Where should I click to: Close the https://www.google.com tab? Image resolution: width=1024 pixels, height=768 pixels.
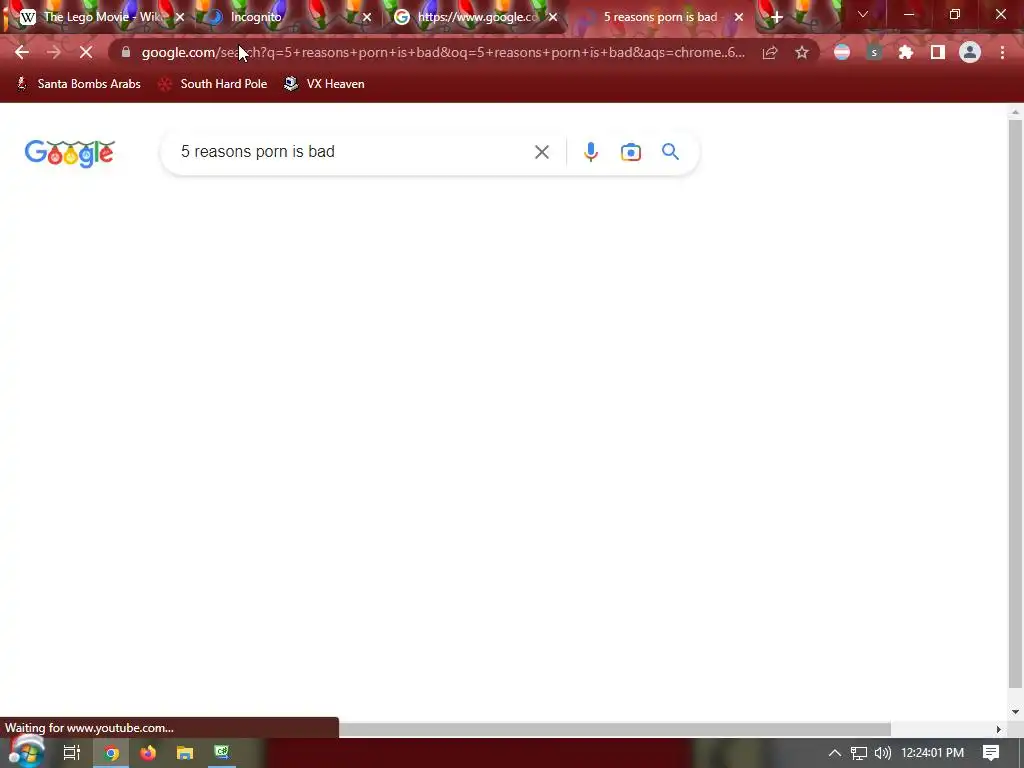(x=552, y=17)
